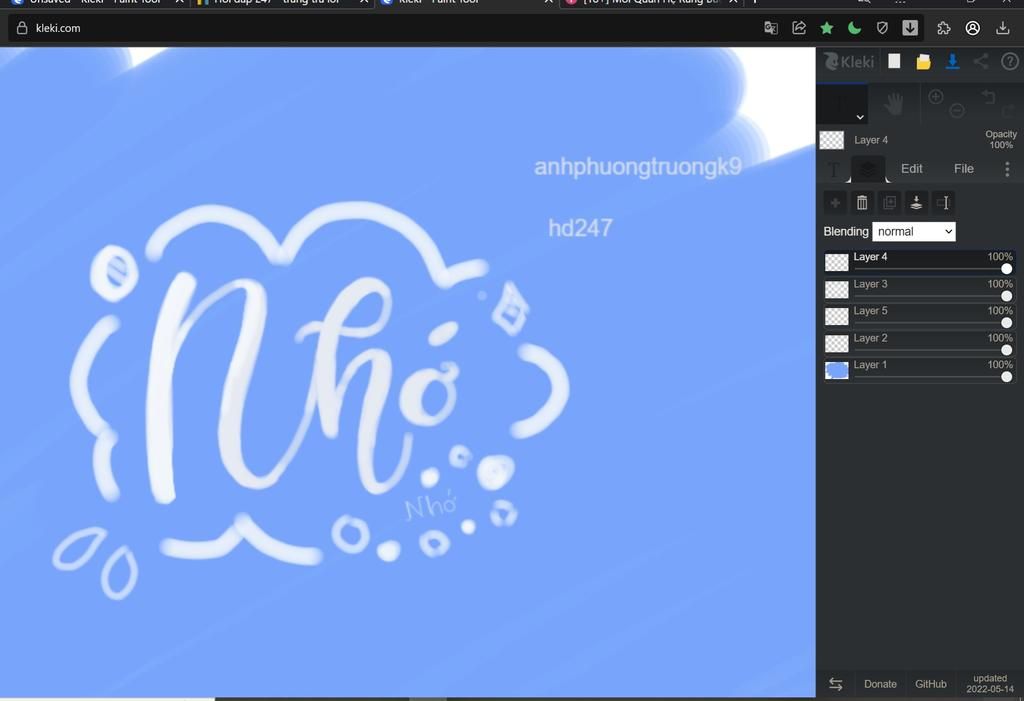Open the browser profile icon
The width and height of the screenshot is (1024, 701).
pyautogui.click(x=972, y=27)
